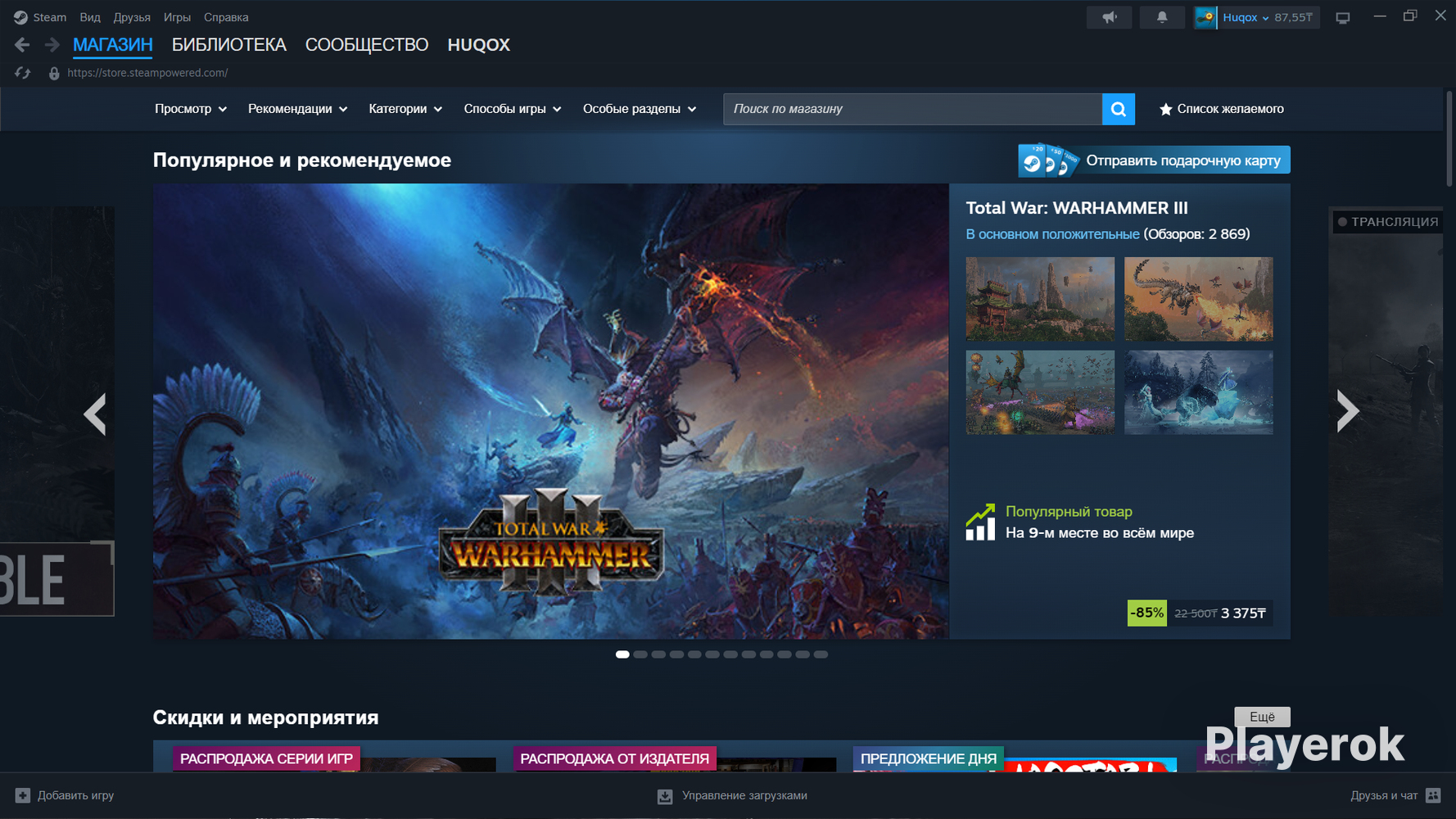Show the previous featured game with the left arrow
The image size is (1456, 819).
click(95, 413)
